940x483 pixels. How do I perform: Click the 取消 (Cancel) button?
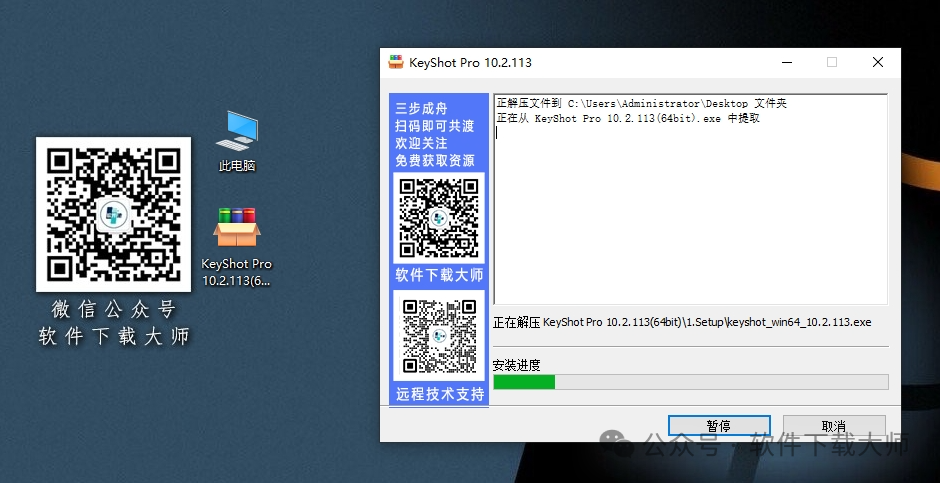834,426
